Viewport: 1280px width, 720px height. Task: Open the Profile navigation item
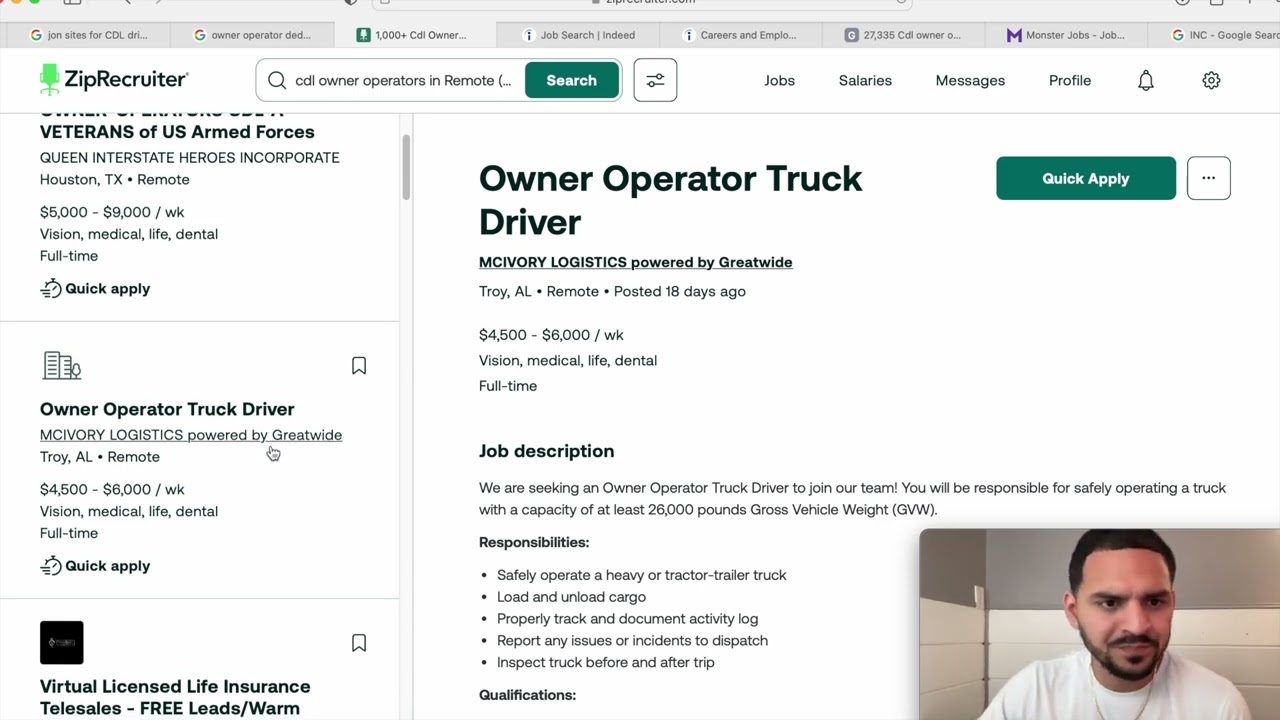1070,80
